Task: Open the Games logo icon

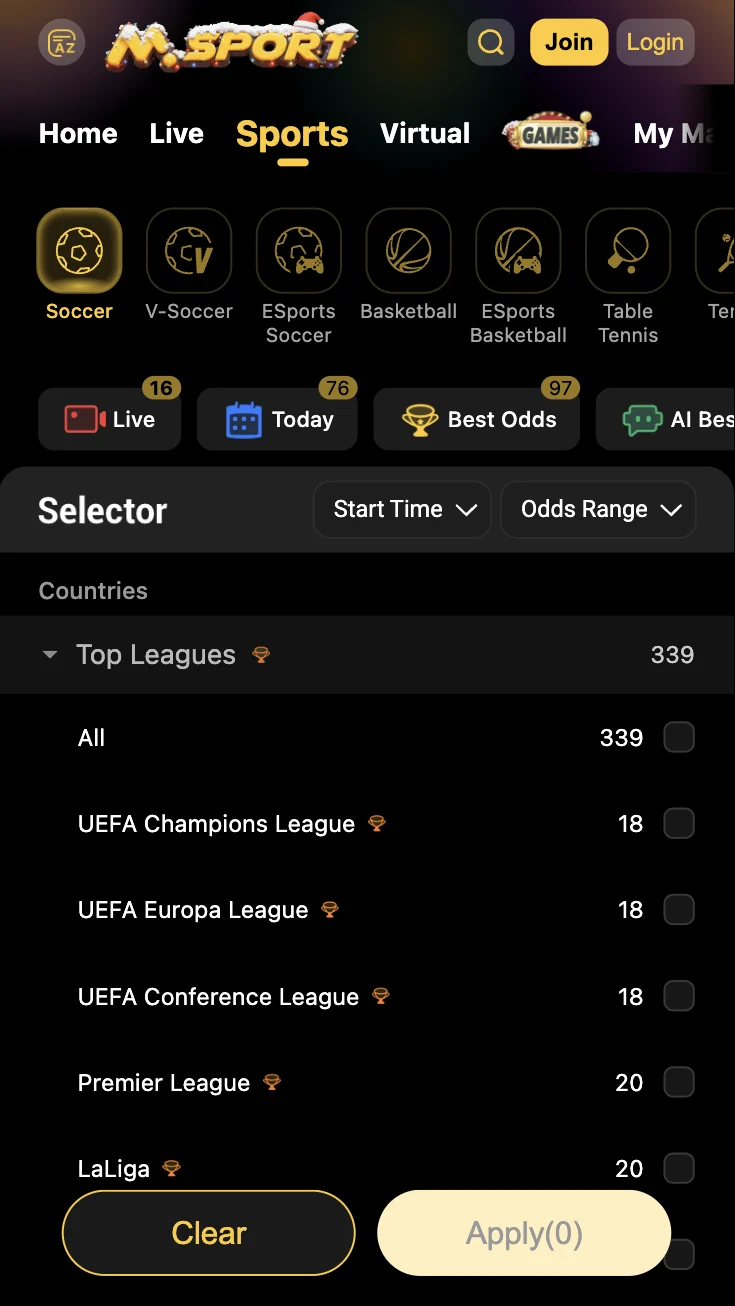Action: point(551,134)
